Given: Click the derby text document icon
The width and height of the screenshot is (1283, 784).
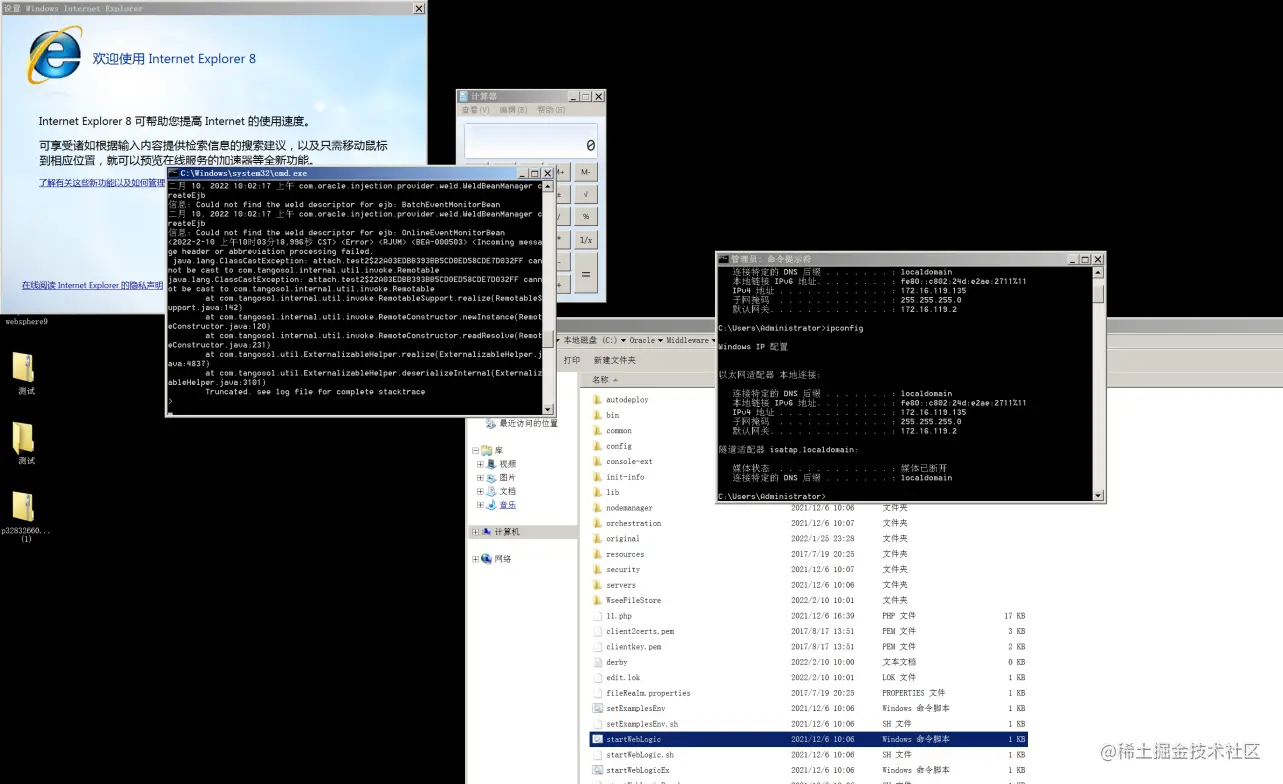Looking at the screenshot, I should (597, 662).
